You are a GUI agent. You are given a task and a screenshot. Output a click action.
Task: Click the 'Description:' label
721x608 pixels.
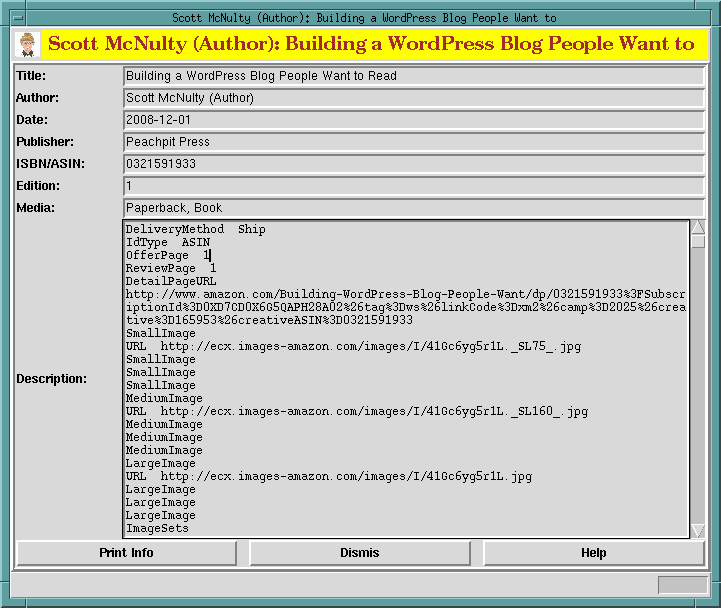(52, 379)
